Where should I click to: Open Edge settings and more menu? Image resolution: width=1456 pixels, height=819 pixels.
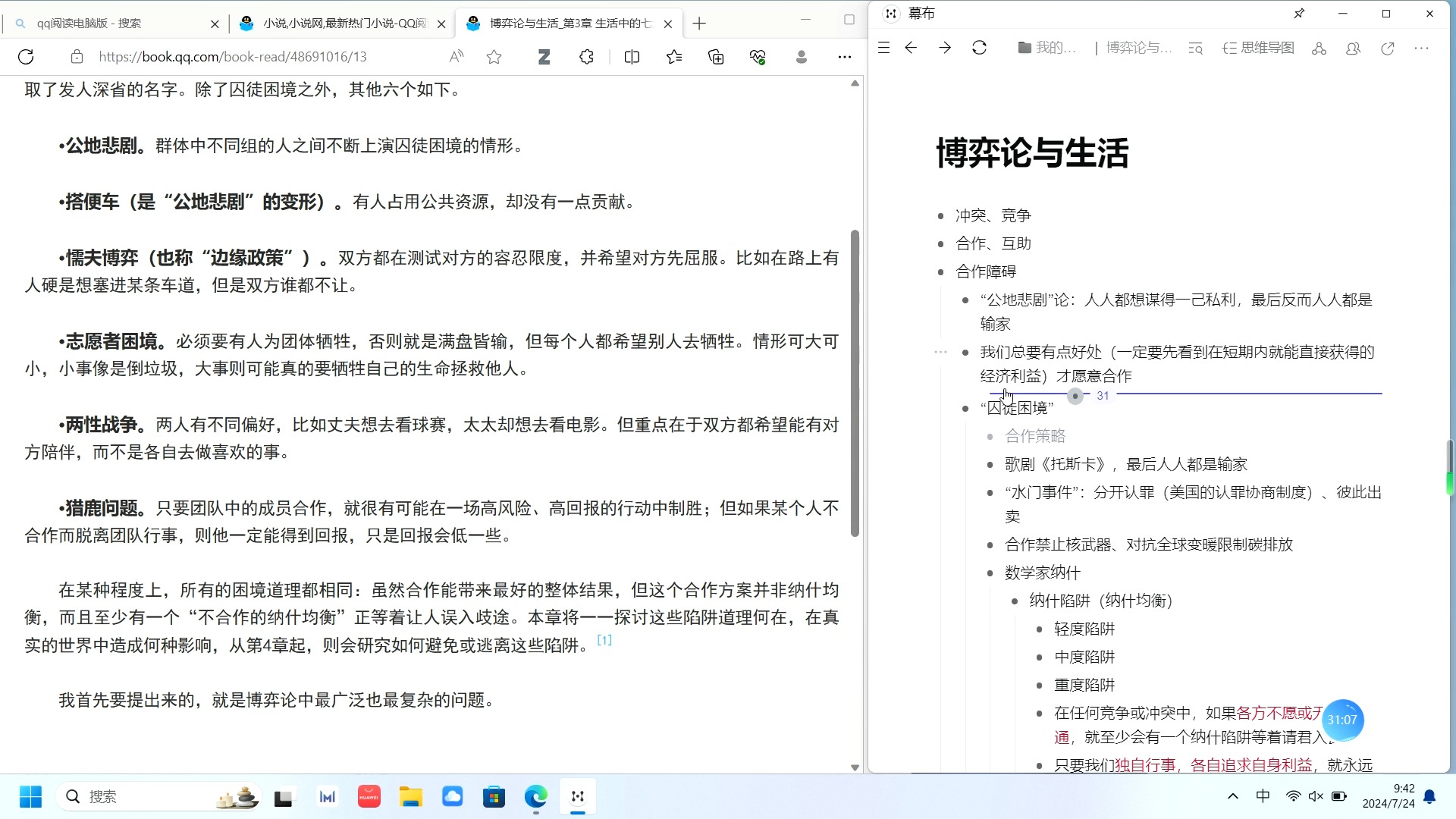click(x=844, y=57)
